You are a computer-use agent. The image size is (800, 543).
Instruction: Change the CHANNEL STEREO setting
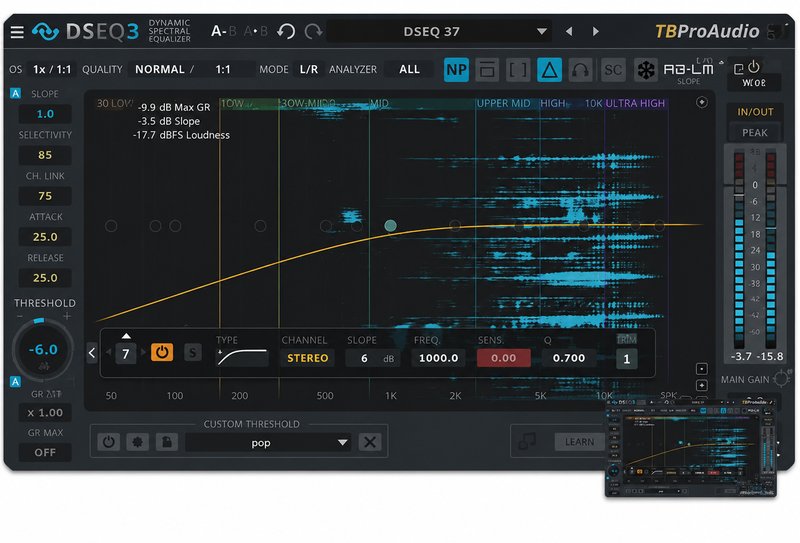(308, 358)
